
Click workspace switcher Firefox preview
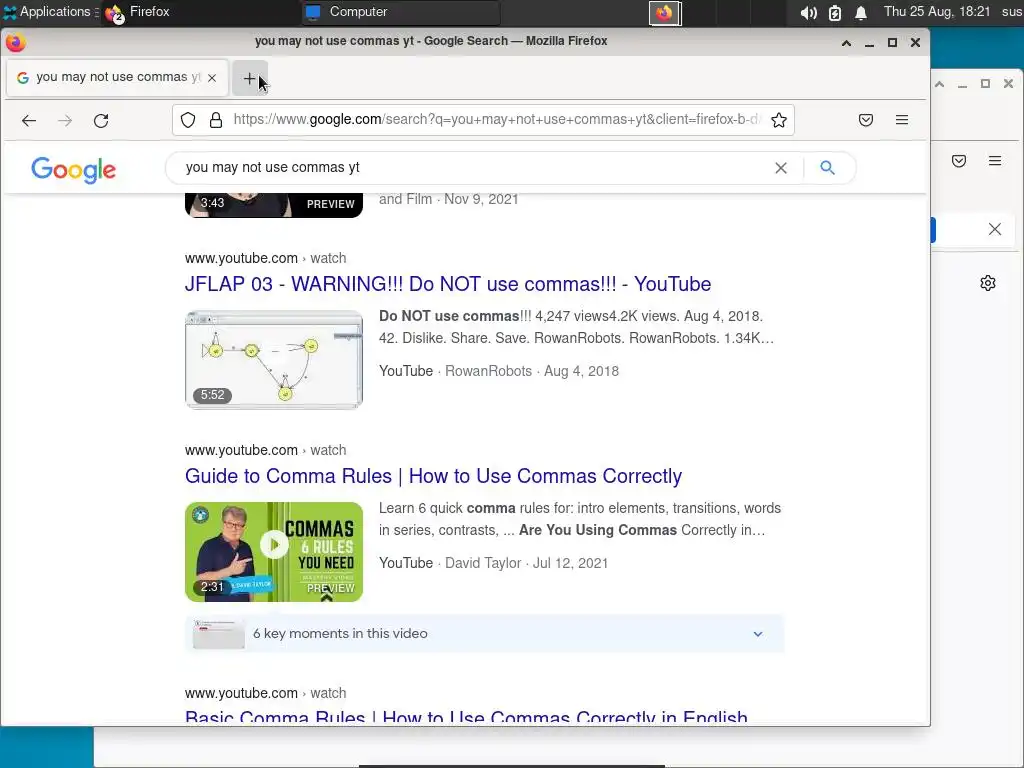click(665, 13)
